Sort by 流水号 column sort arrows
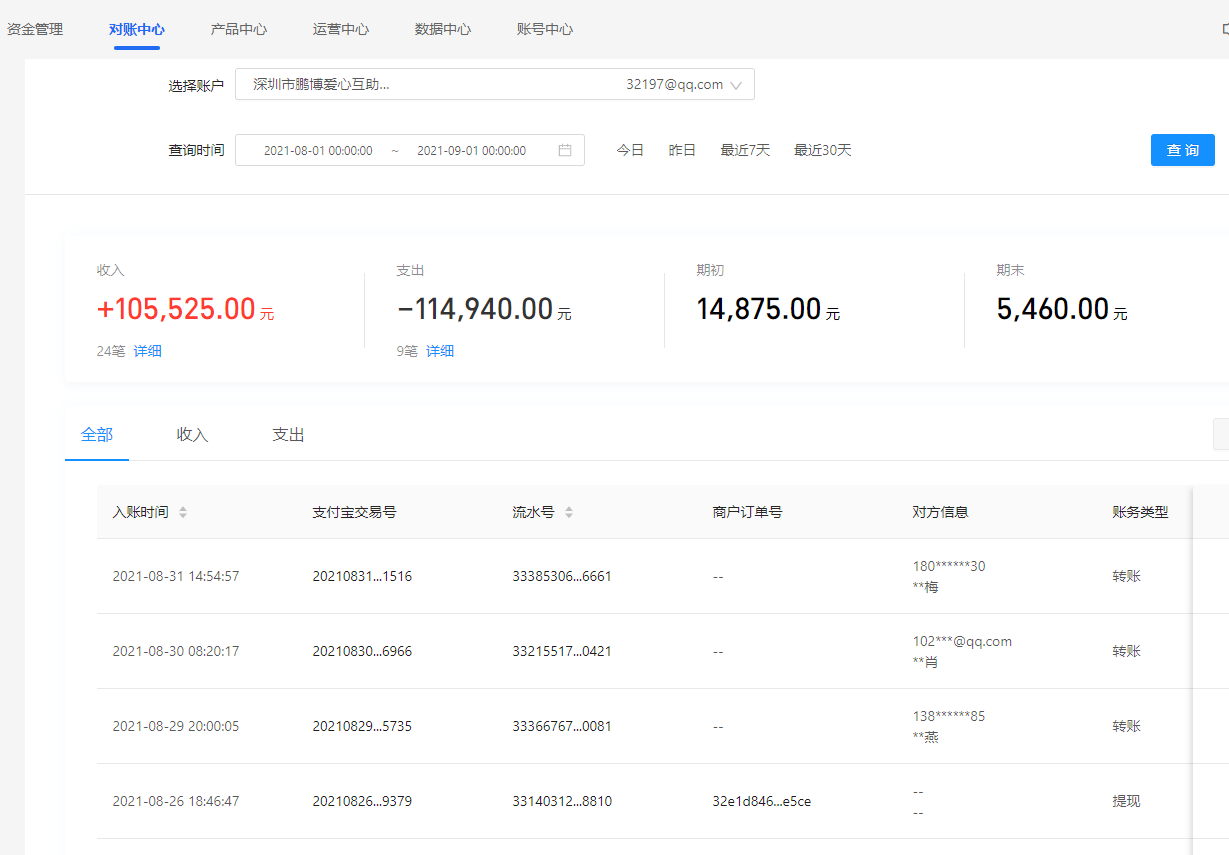The height and width of the screenshot is (855, 1229). [569, 512]
